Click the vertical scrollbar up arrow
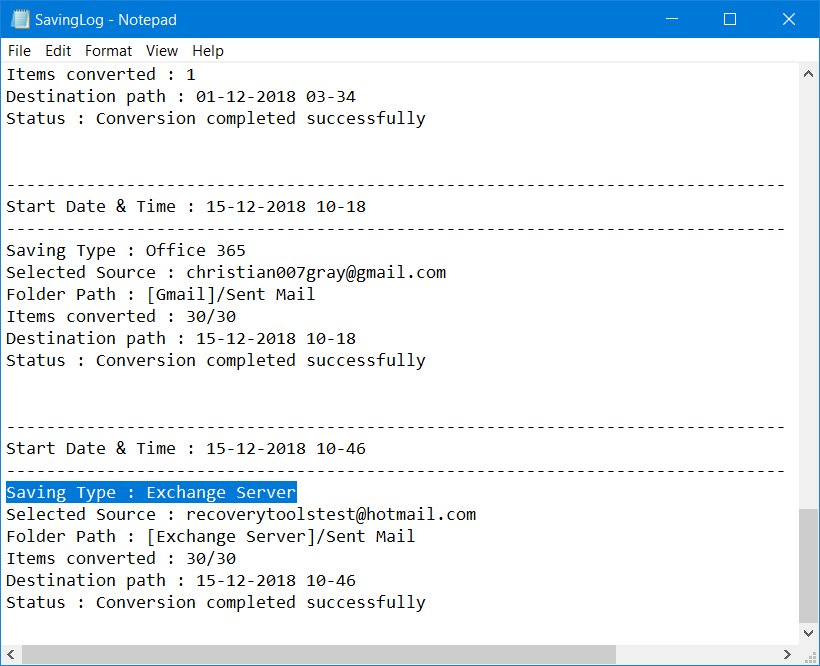Image resolution: width=820 pixels, height=666 pixels. 808,74
